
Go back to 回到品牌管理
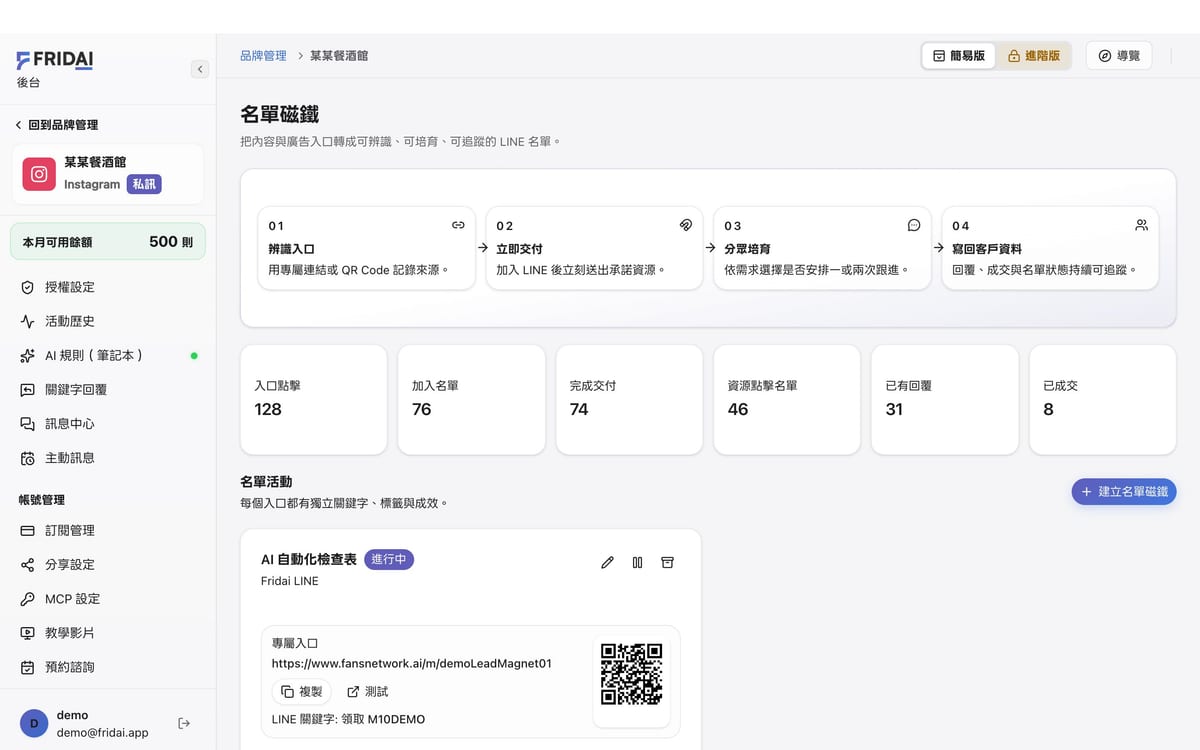click(57, 125)
